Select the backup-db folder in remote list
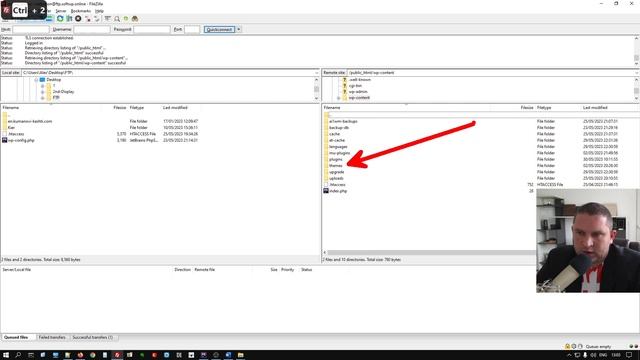This screenshot has width=640, height=360. click(339, 128)
